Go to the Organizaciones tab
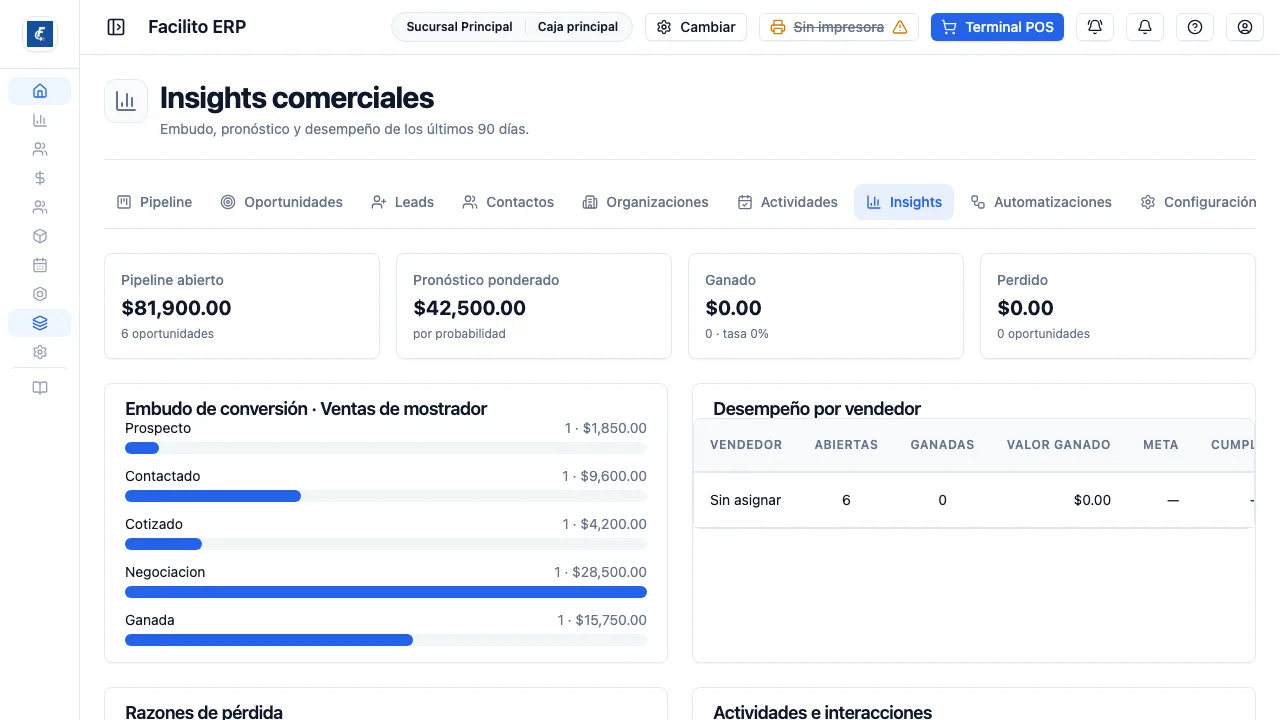1280x720 pixels. (x=645, y=202)
